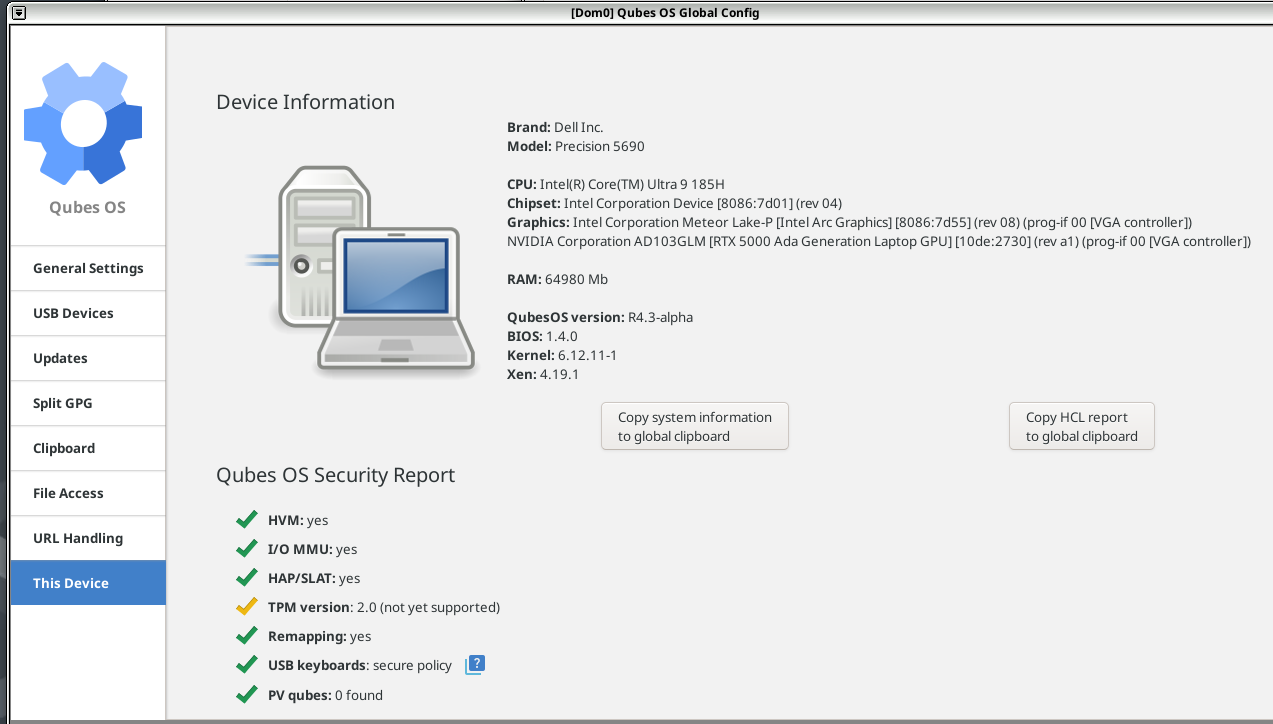
Task: Open the File Access tab
Action: [x=88, y=493]
